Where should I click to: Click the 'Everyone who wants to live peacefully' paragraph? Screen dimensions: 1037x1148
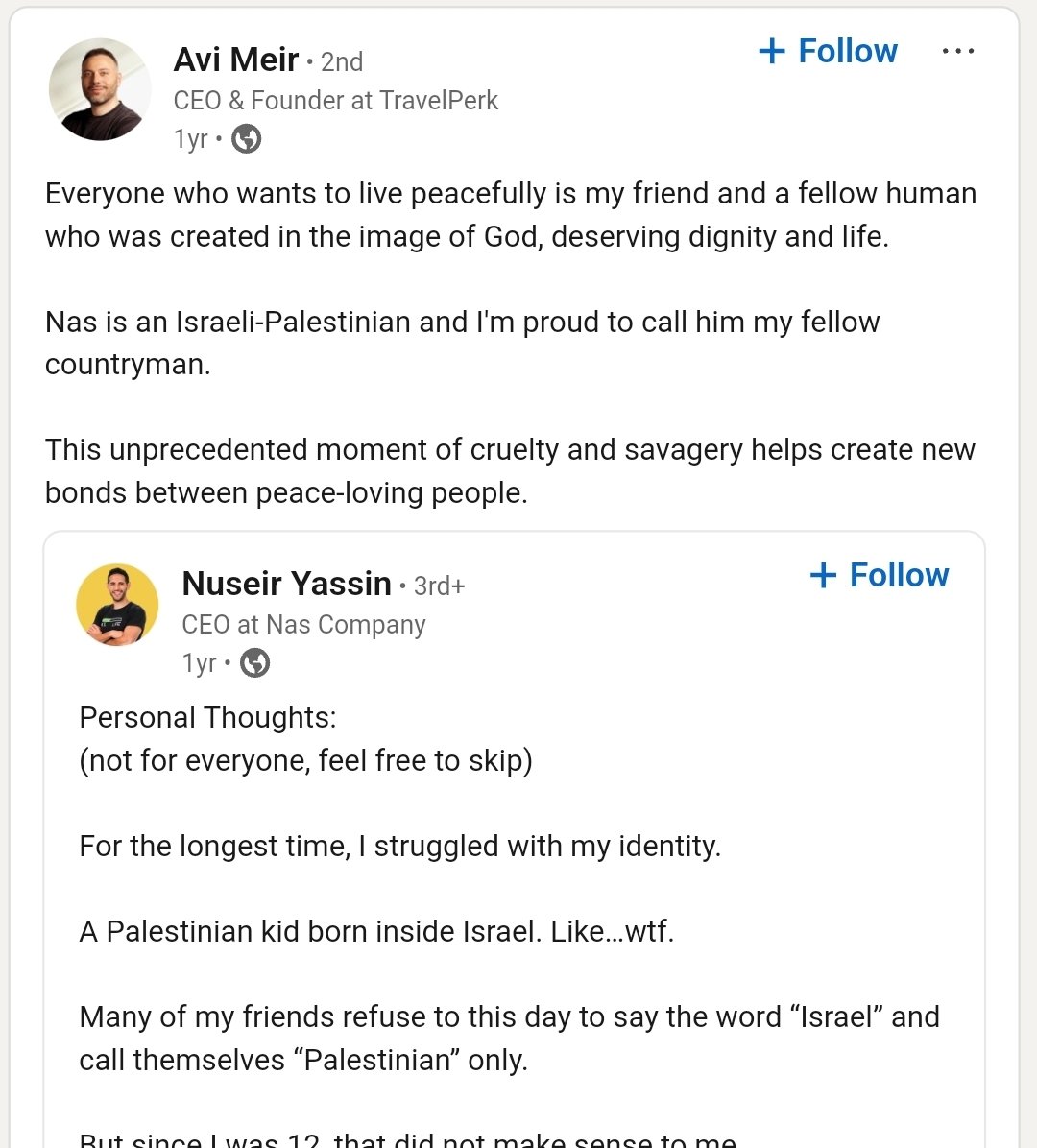coord(510,215)
